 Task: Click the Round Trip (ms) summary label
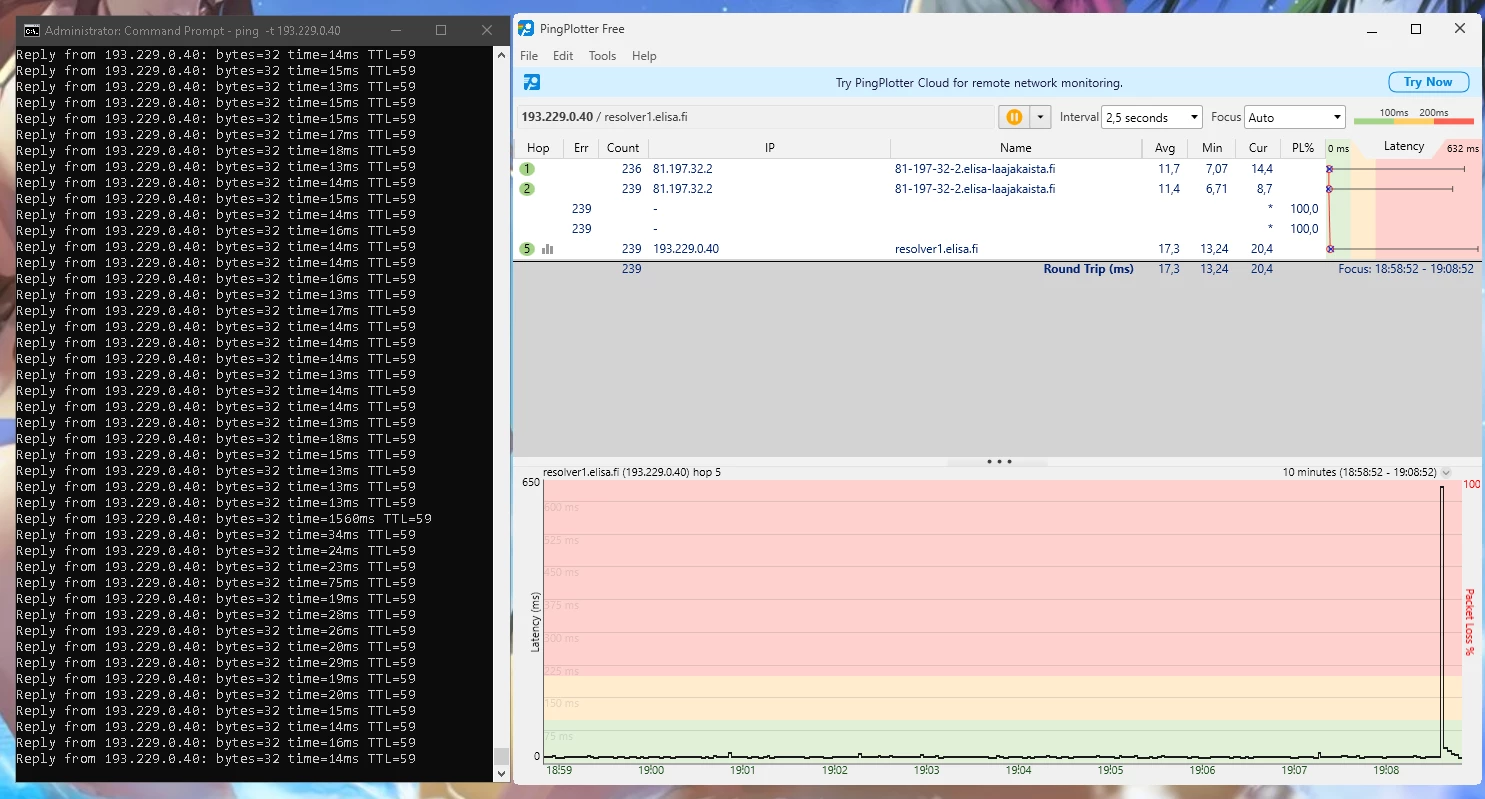[1089, 269]
